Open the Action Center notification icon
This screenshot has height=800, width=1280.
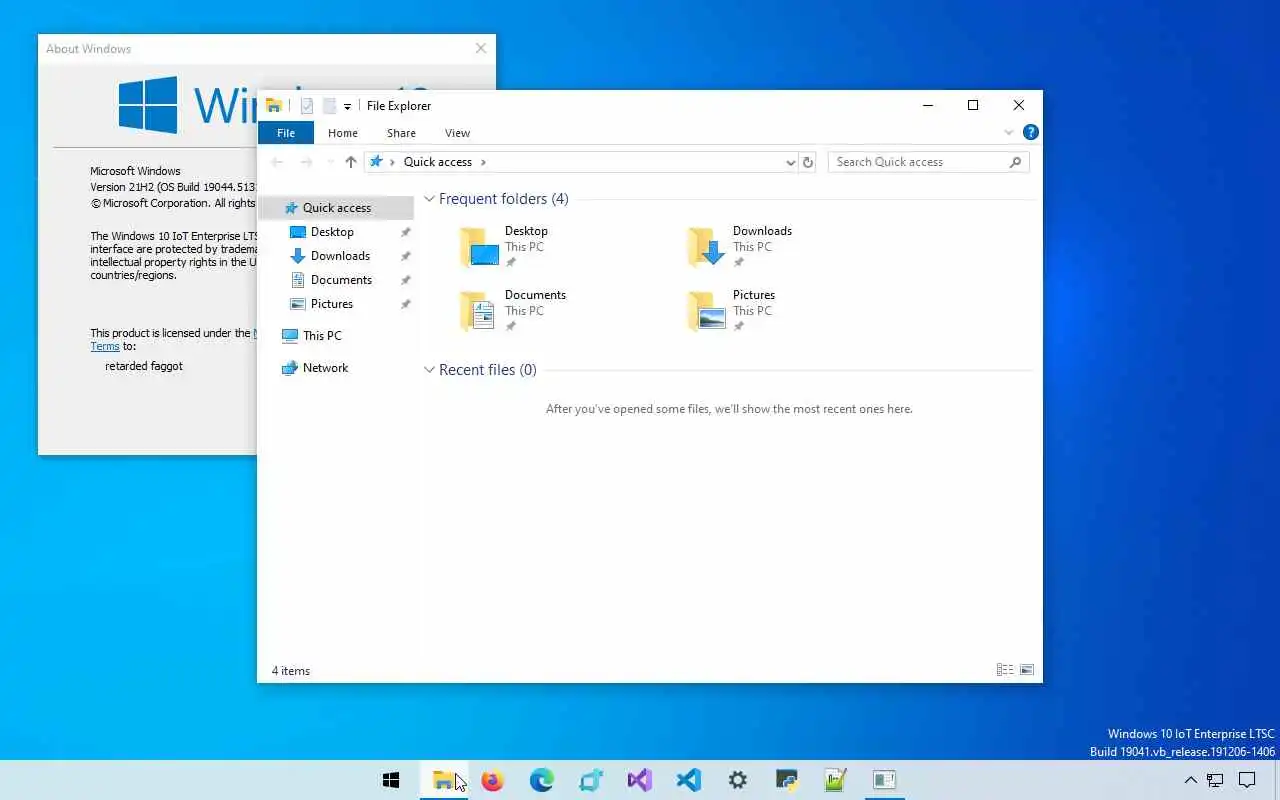pos(1247,780)
